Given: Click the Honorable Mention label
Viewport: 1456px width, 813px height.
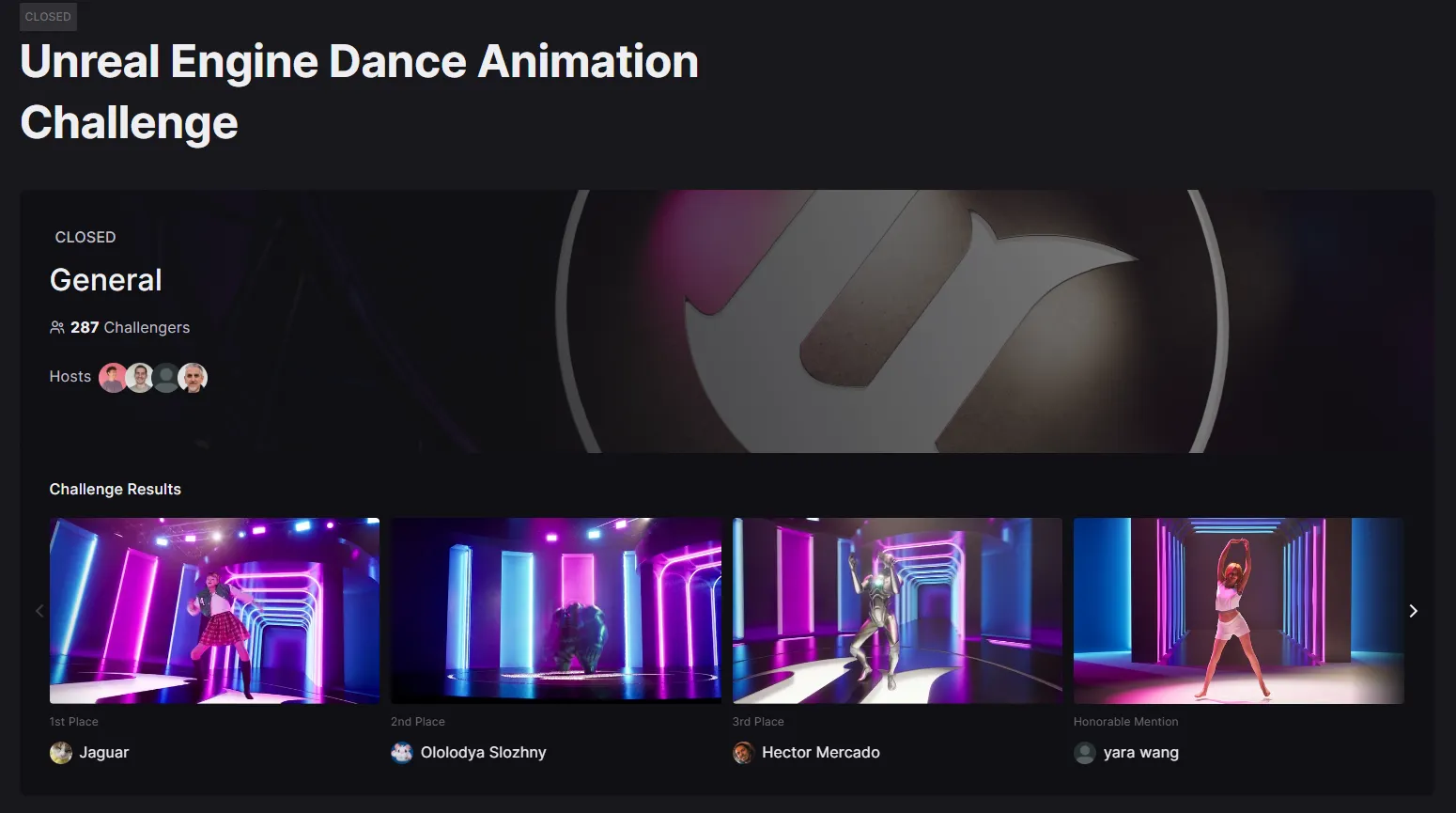Looking at the screenshot, I should (1126, 722).
